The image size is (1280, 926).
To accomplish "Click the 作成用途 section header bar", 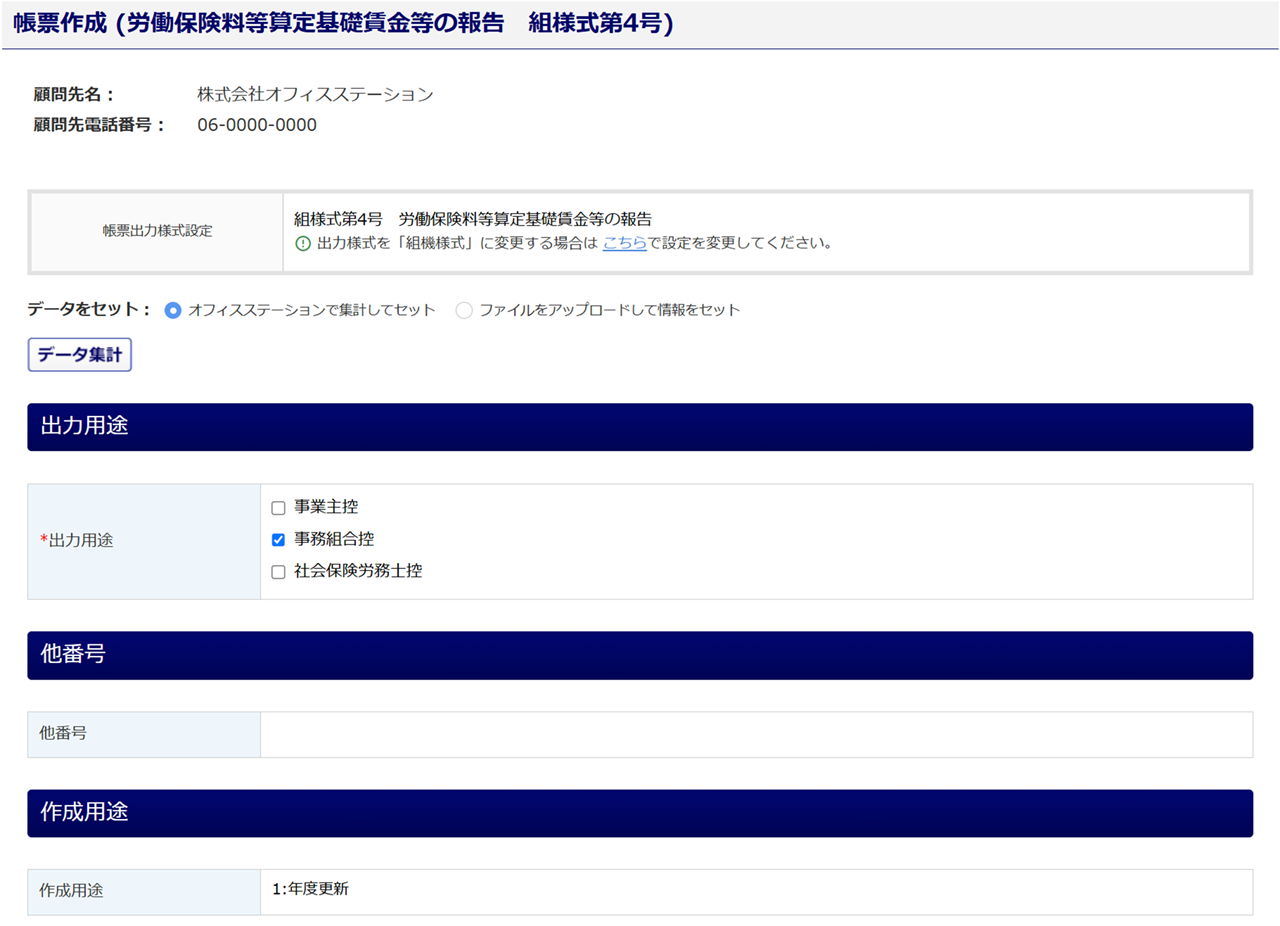I will [640, 813].
